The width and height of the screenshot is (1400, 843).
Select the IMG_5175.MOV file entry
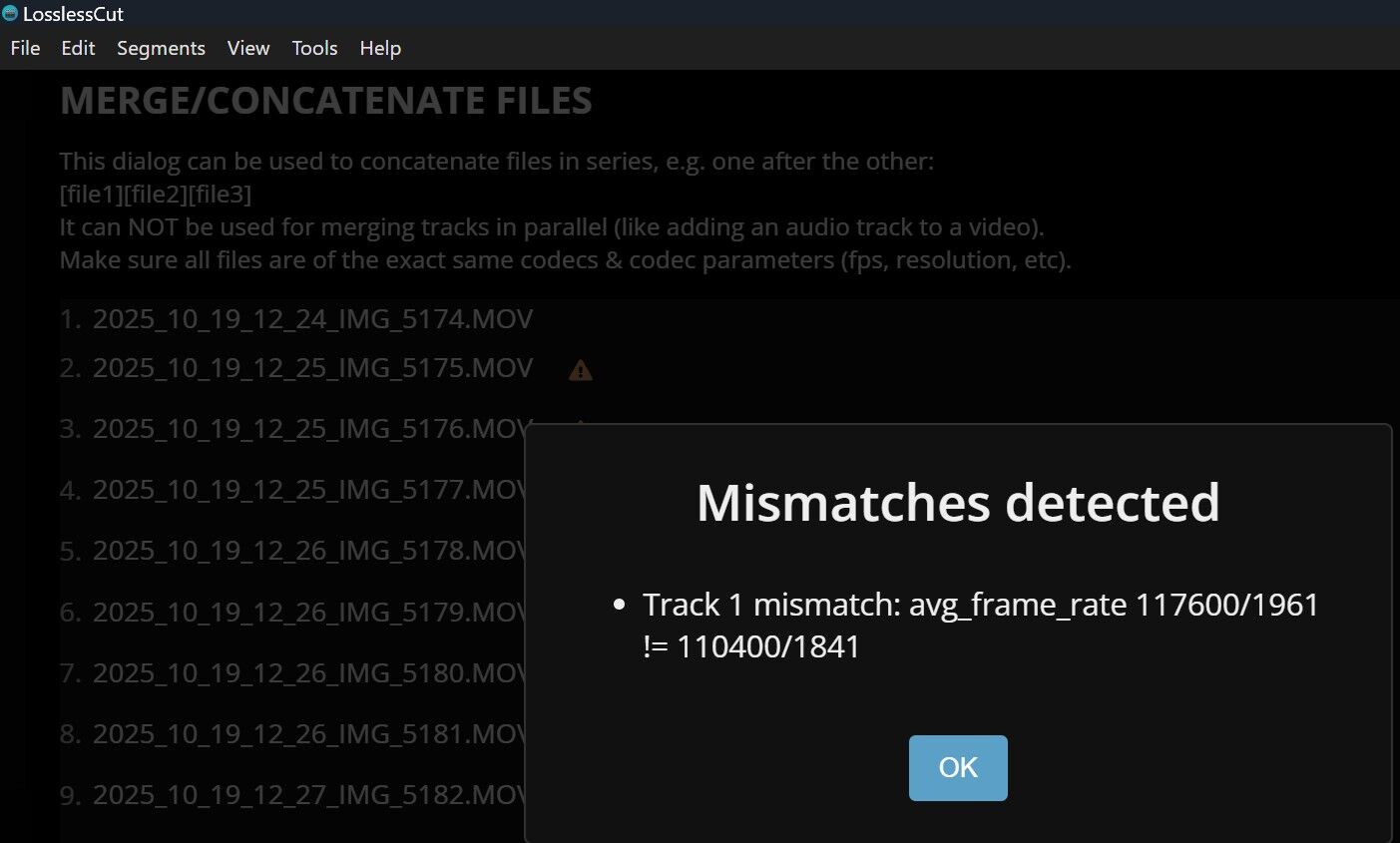[x=312, y=368]
